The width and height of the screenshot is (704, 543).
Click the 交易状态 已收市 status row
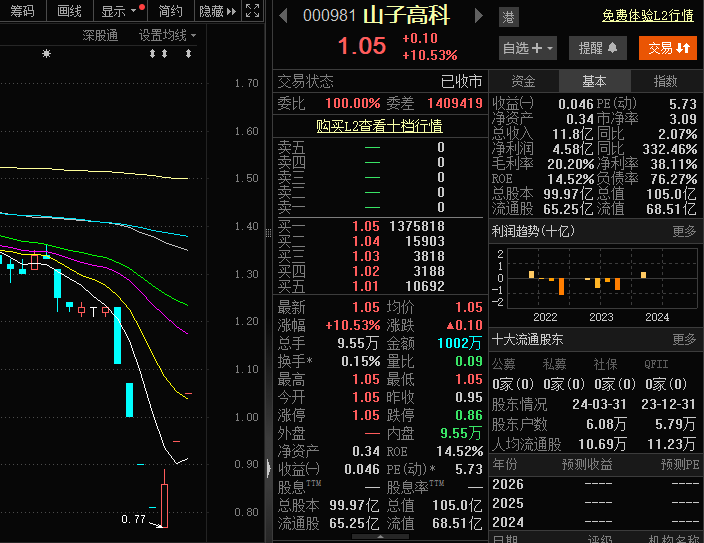pyautogui.click(x=380, y=81)
